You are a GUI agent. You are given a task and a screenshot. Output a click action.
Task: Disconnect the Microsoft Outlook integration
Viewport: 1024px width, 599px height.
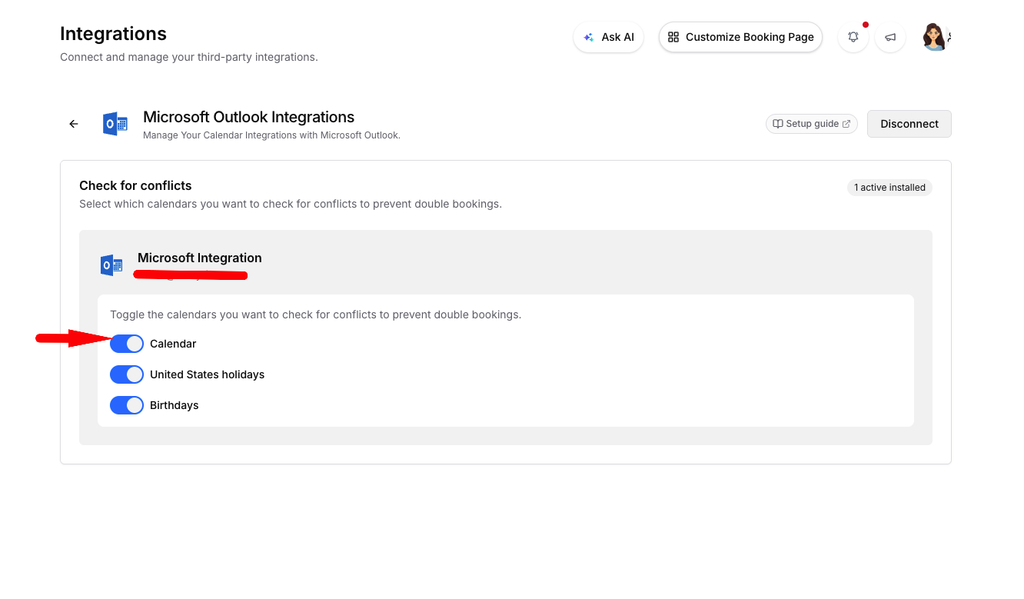(909, 123)
